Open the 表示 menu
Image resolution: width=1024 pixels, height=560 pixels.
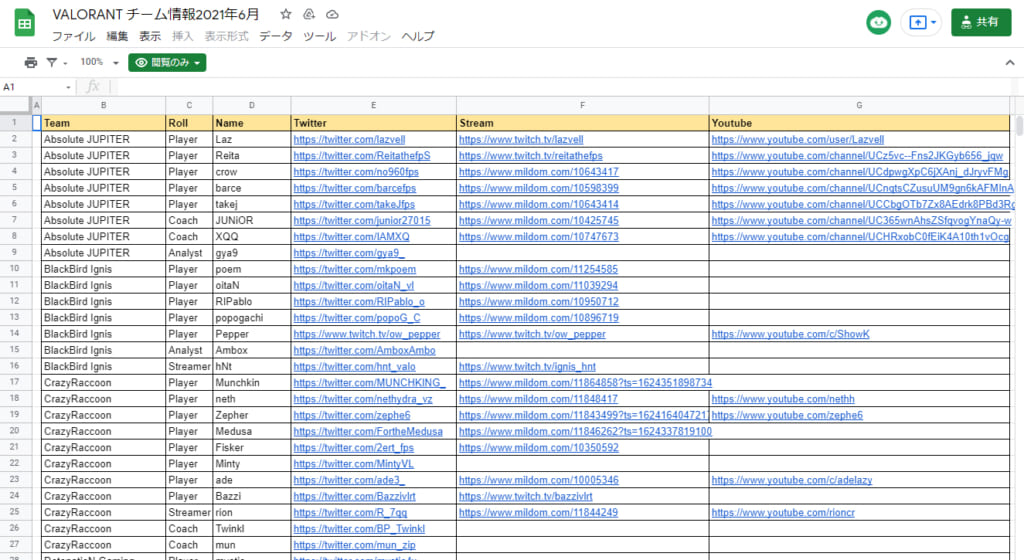tap(150, 37)
